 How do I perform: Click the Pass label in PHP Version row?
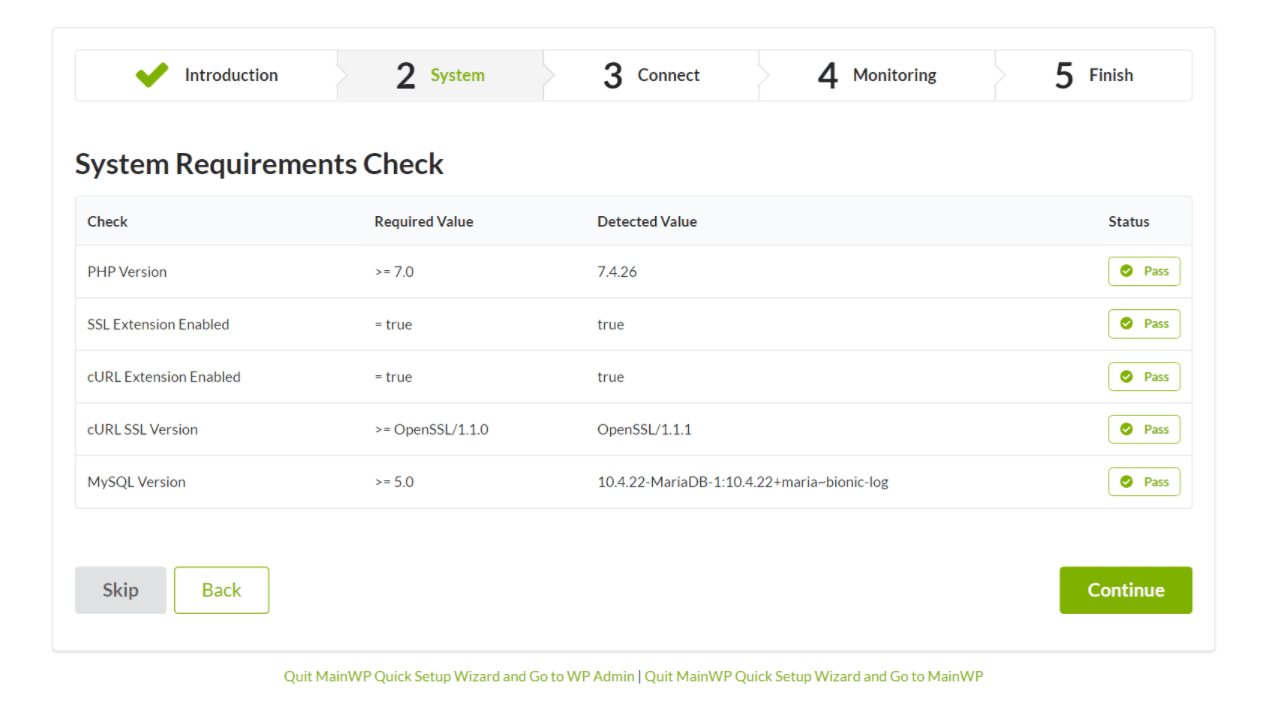point(1156,271)
